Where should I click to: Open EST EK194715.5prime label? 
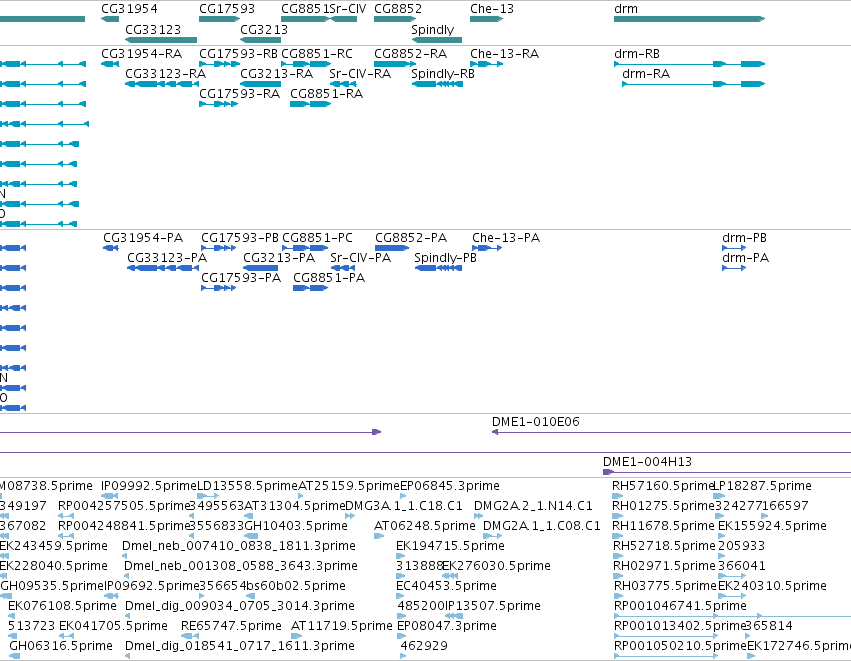pyautogui.click(x=450, y=546)
